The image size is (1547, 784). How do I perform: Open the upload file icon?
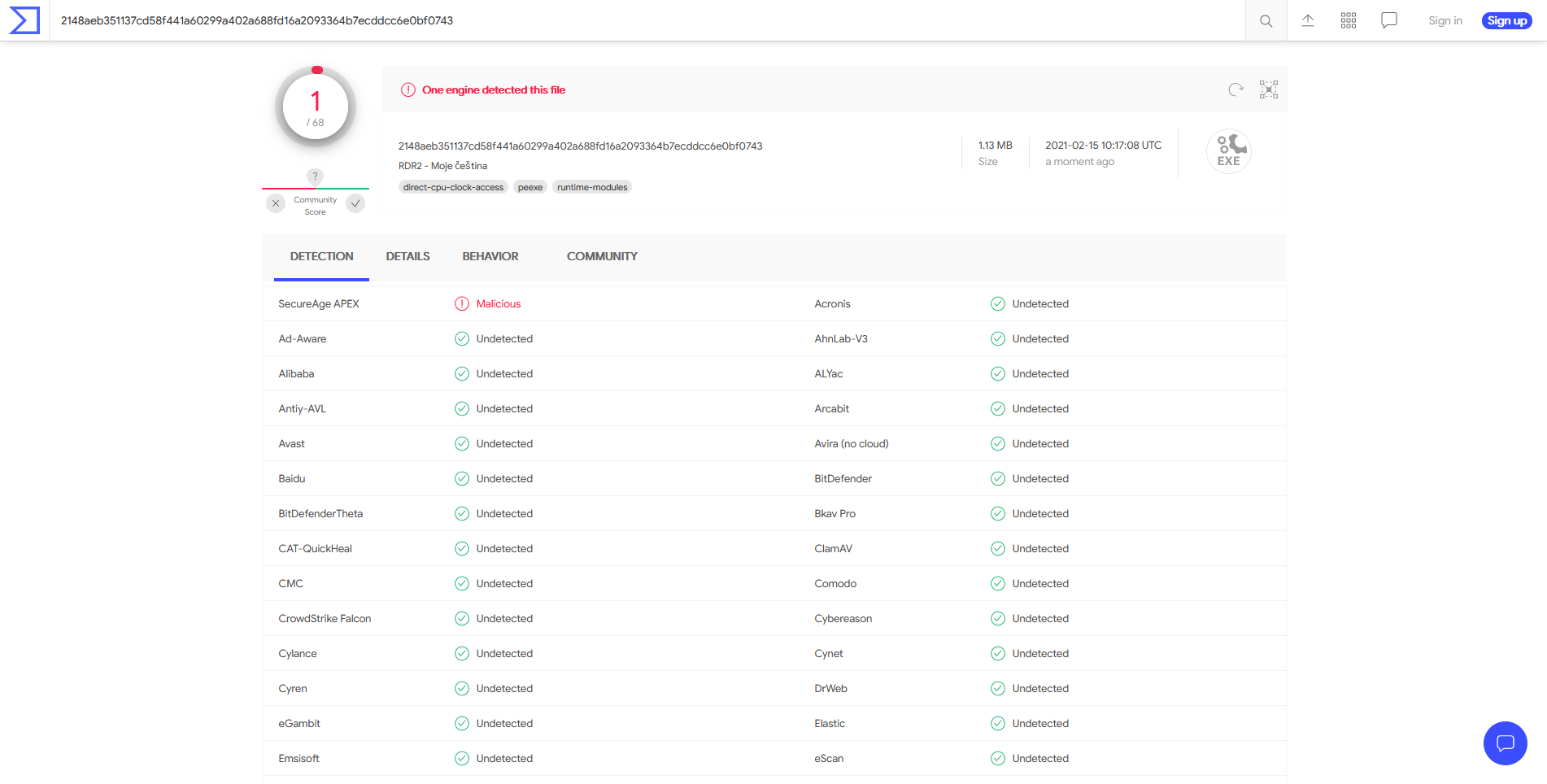[x=1307, y=21]
